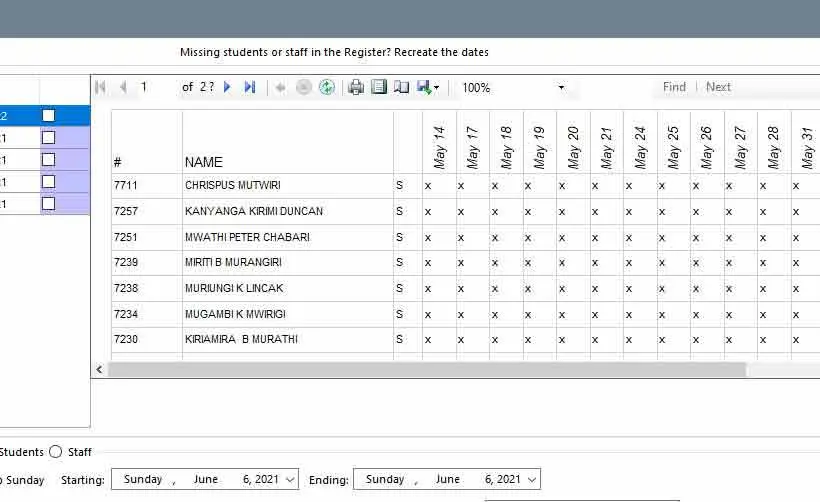The height and width of the screenshot is (502, 820).
Task: Open the 100% zoom dropdown
Action: pos(561,87)
